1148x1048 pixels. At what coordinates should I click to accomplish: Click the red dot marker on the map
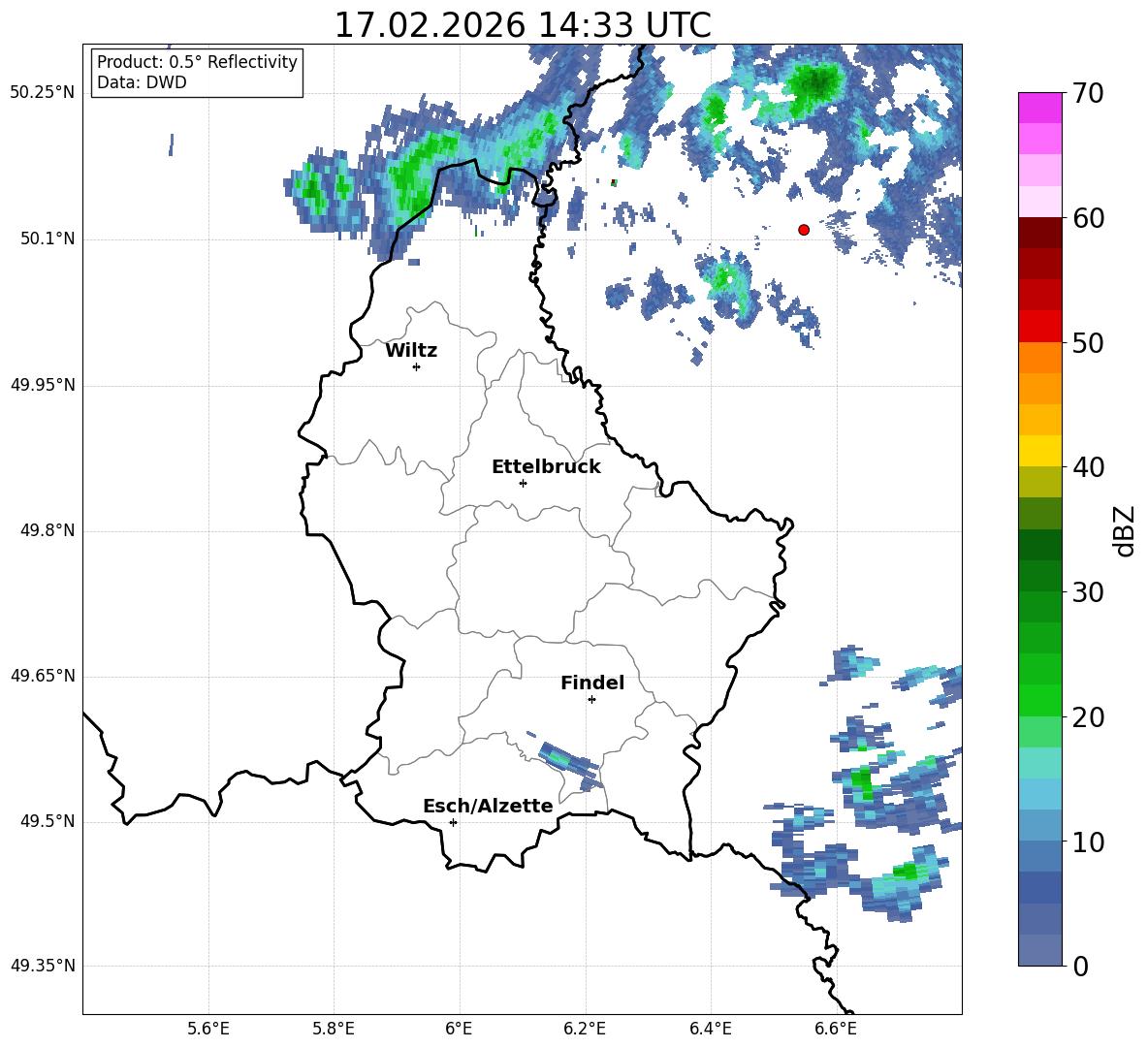(x=804, y=230)
